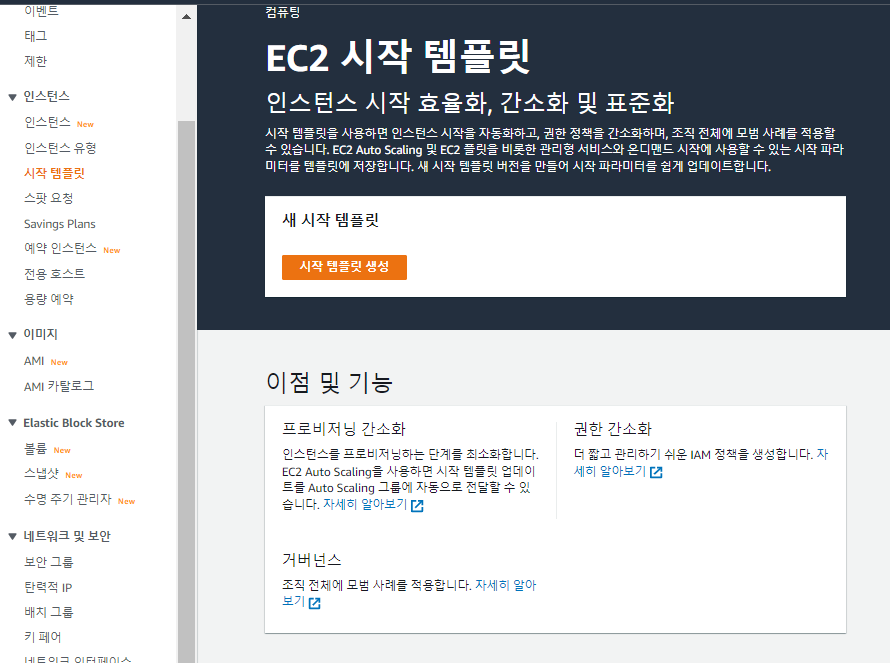This screenshot has height=663, width=890.
Task: Open 탄력적 IP in the sidebar
Action: [x=48, y=588]
